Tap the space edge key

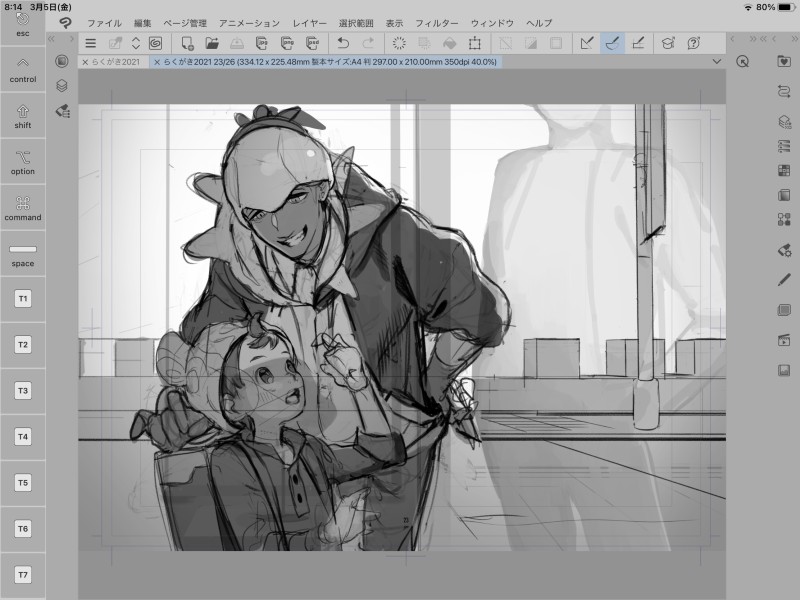(22, 254)
